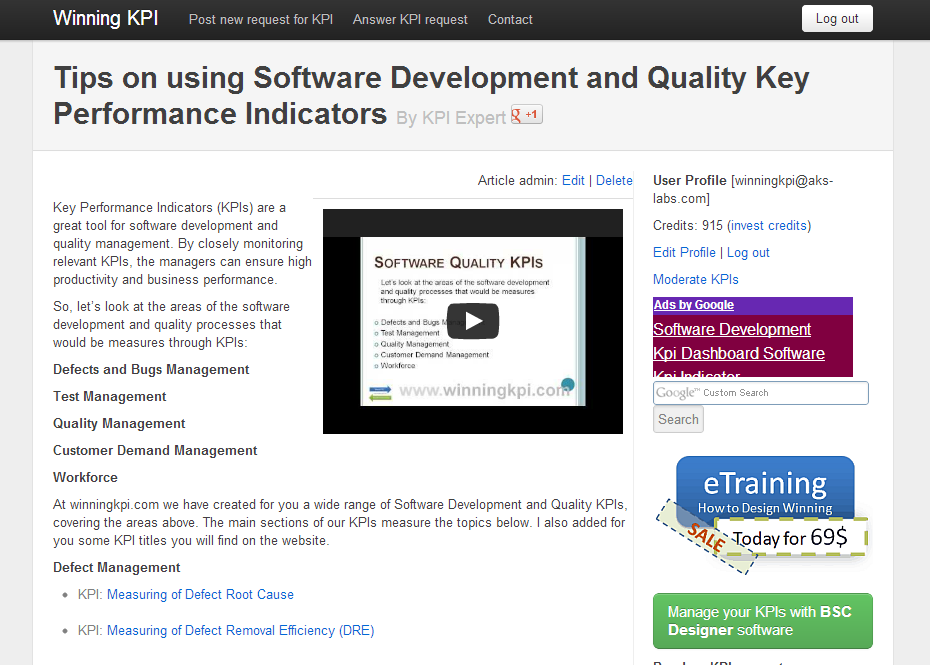Open Moderate KPIs link
930x665 pixels.
pyautogui.click(x=696, y=279)
